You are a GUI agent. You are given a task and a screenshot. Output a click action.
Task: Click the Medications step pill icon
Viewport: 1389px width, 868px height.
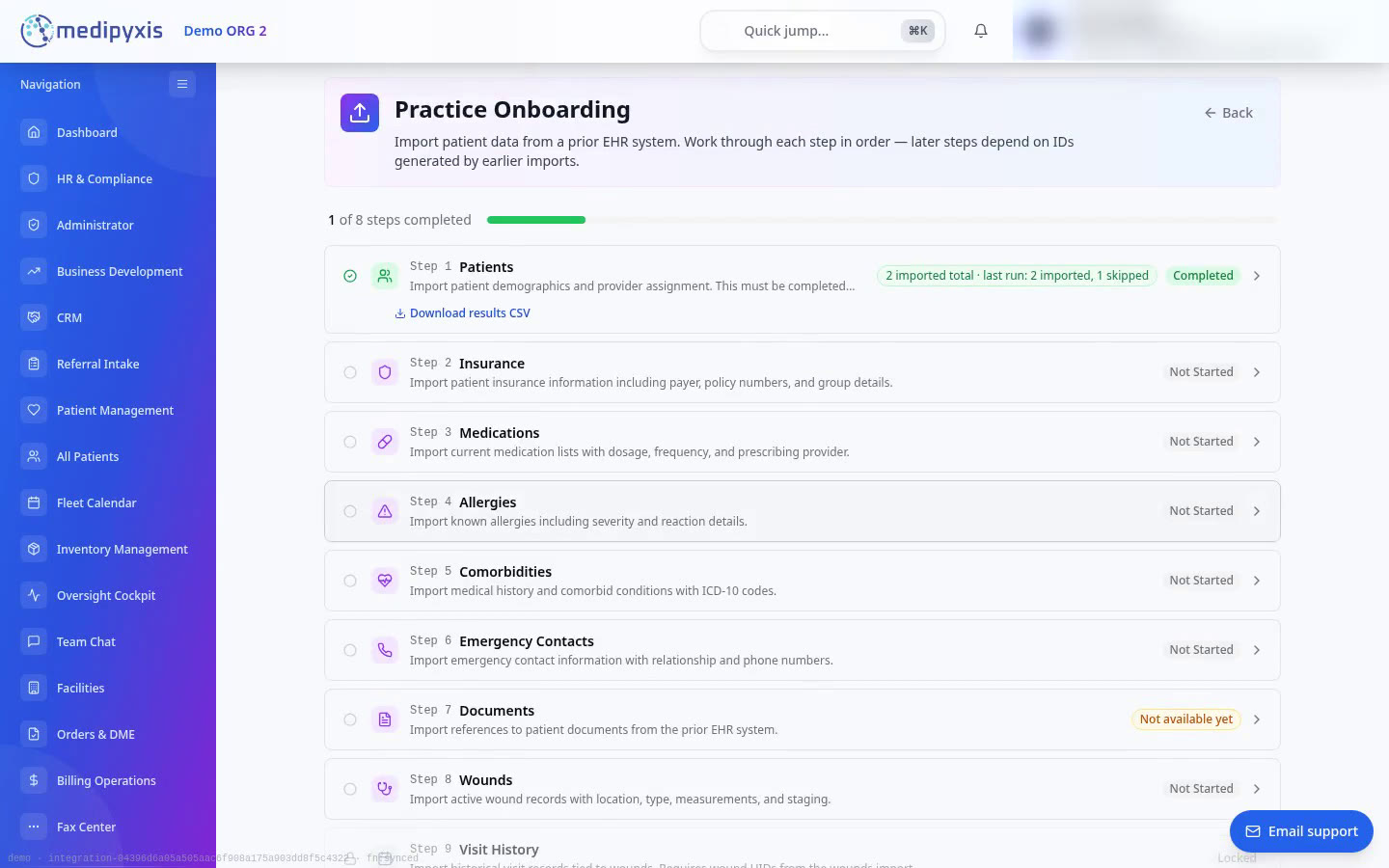(x=385, y=442)
